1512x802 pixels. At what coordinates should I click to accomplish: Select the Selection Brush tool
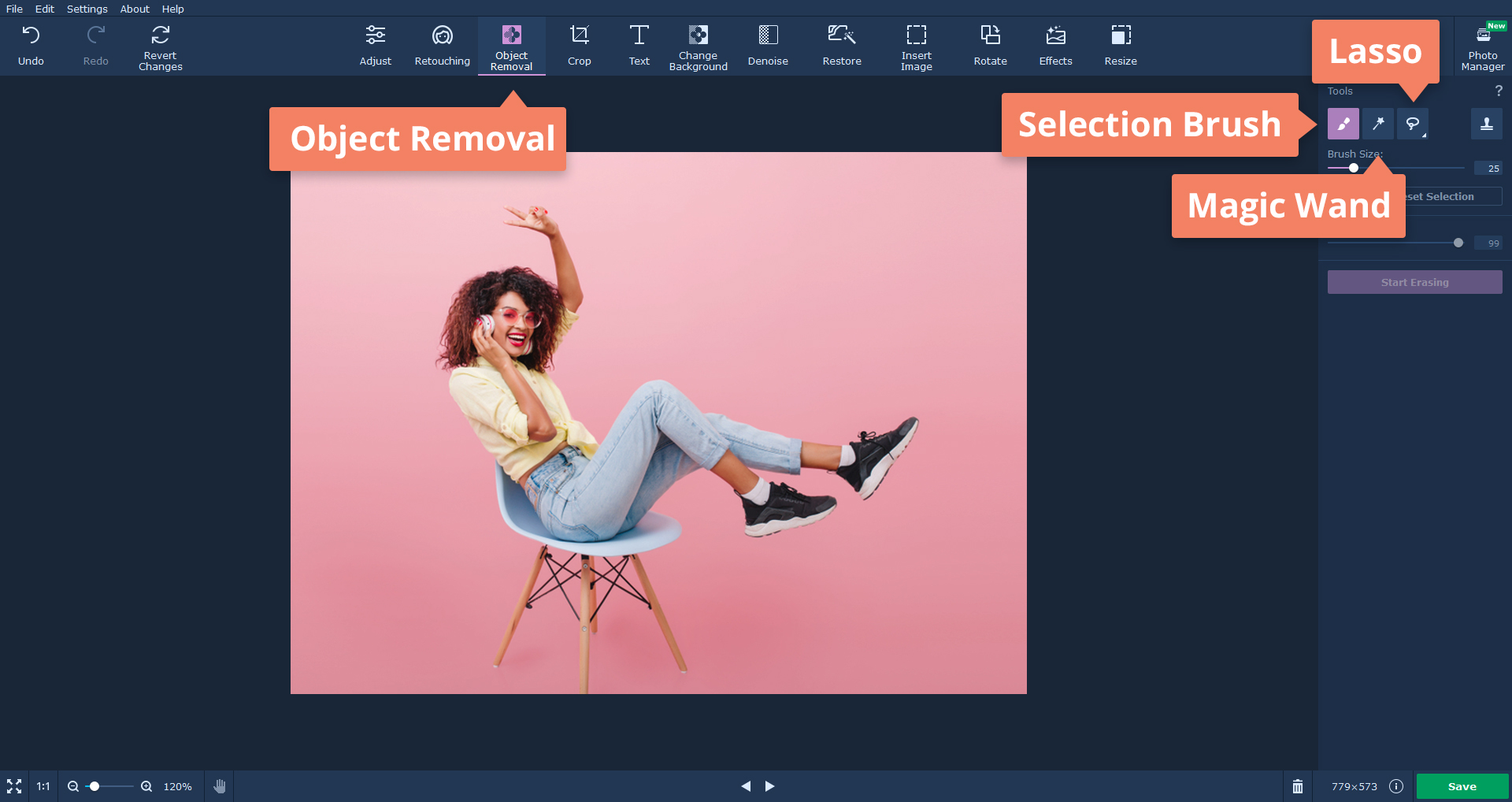tap(1343, 124)
